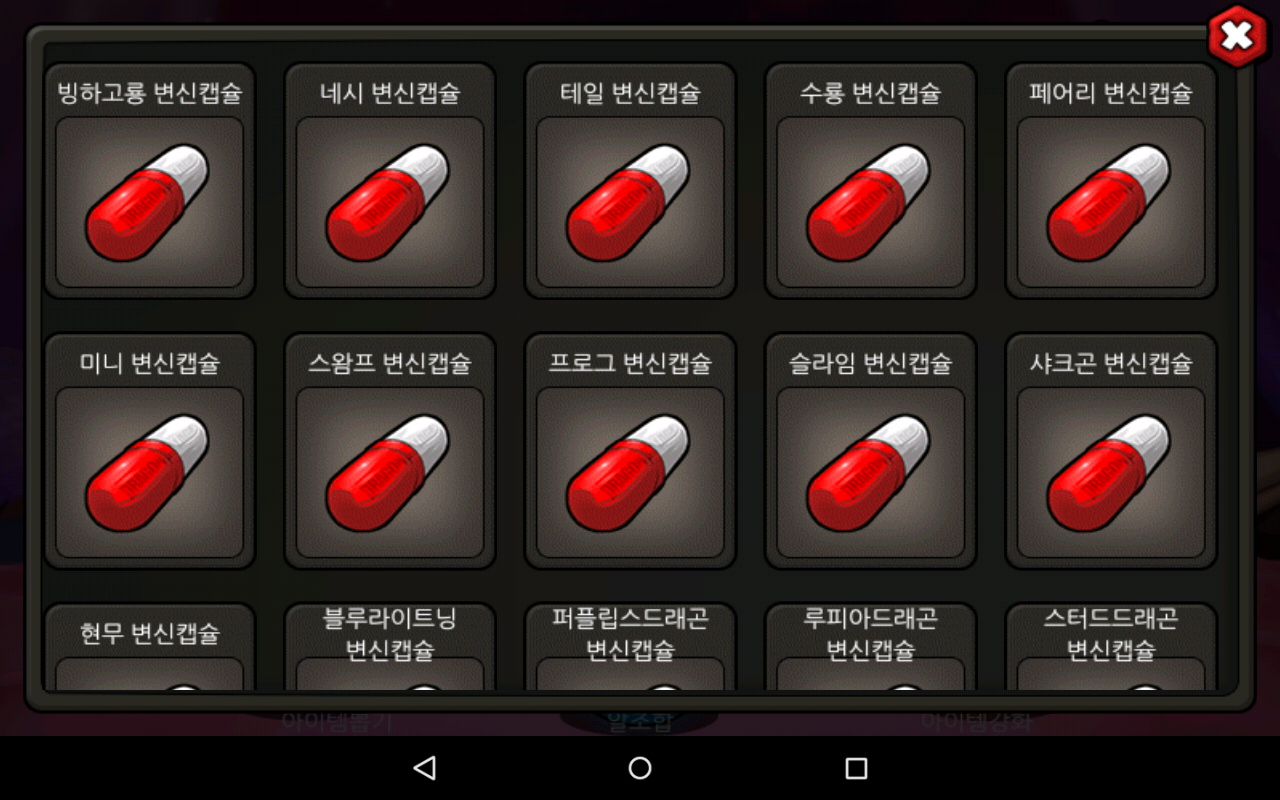Viewport: 1280px width, 800px height.
Task: Tap the 스왐프 변신캡슐 capsule icon
Action: 390,473
